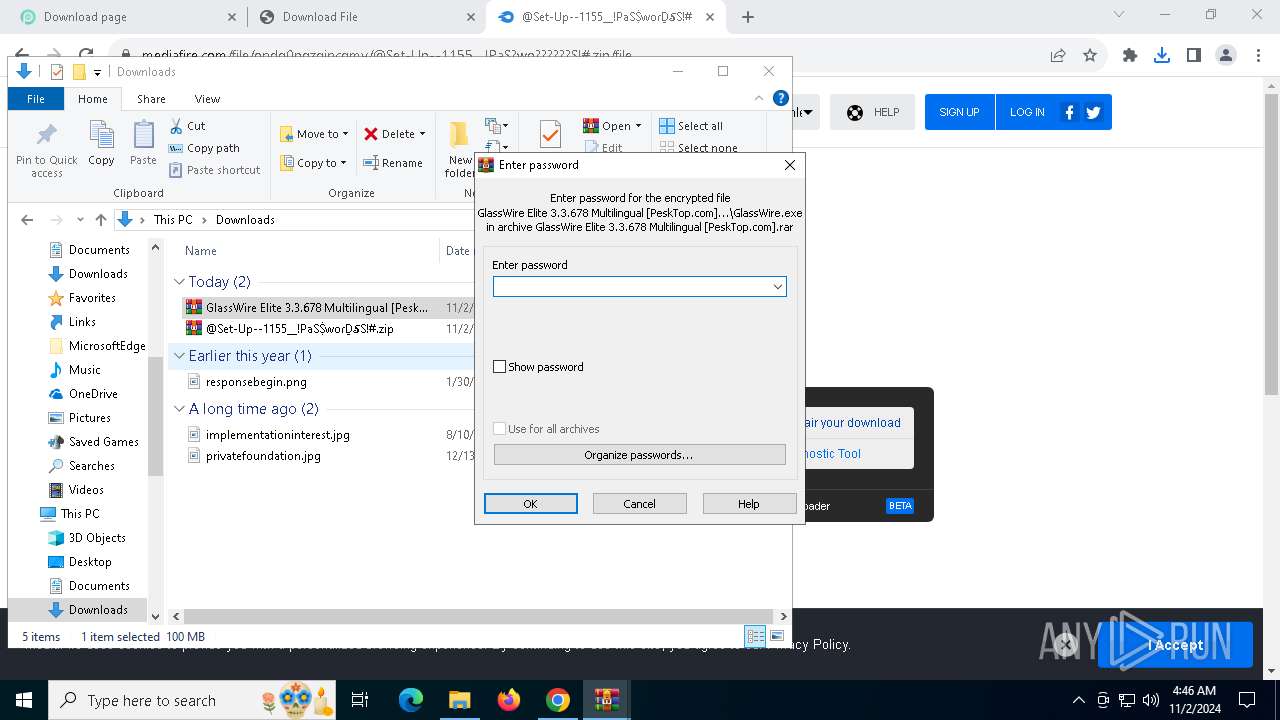Open Chrome side panel icon
This screenshot has height=720, width=1280.
point(1194,56)
